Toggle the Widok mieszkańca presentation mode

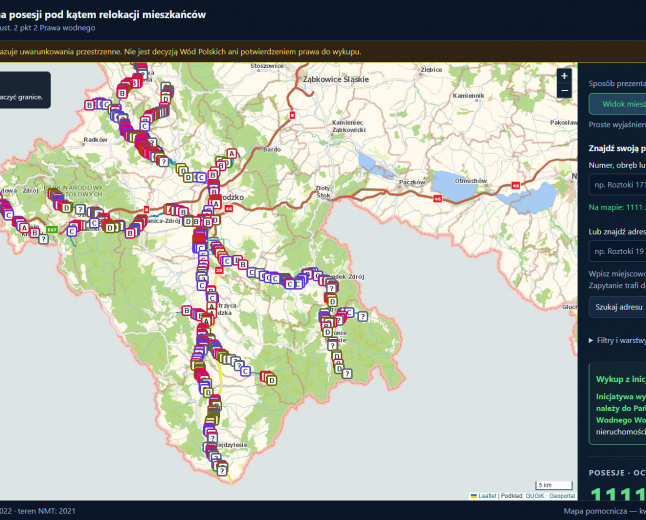click(617, 104)
